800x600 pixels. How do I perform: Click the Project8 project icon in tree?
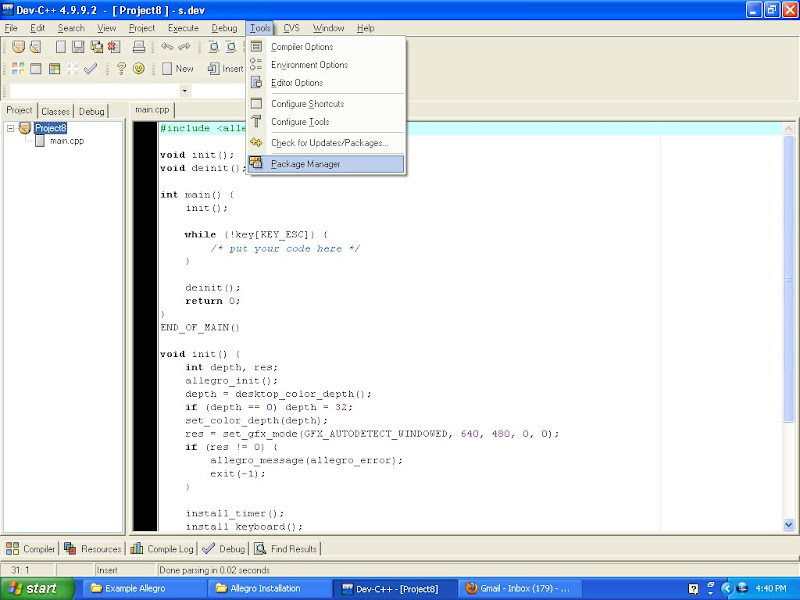(25, 128)
